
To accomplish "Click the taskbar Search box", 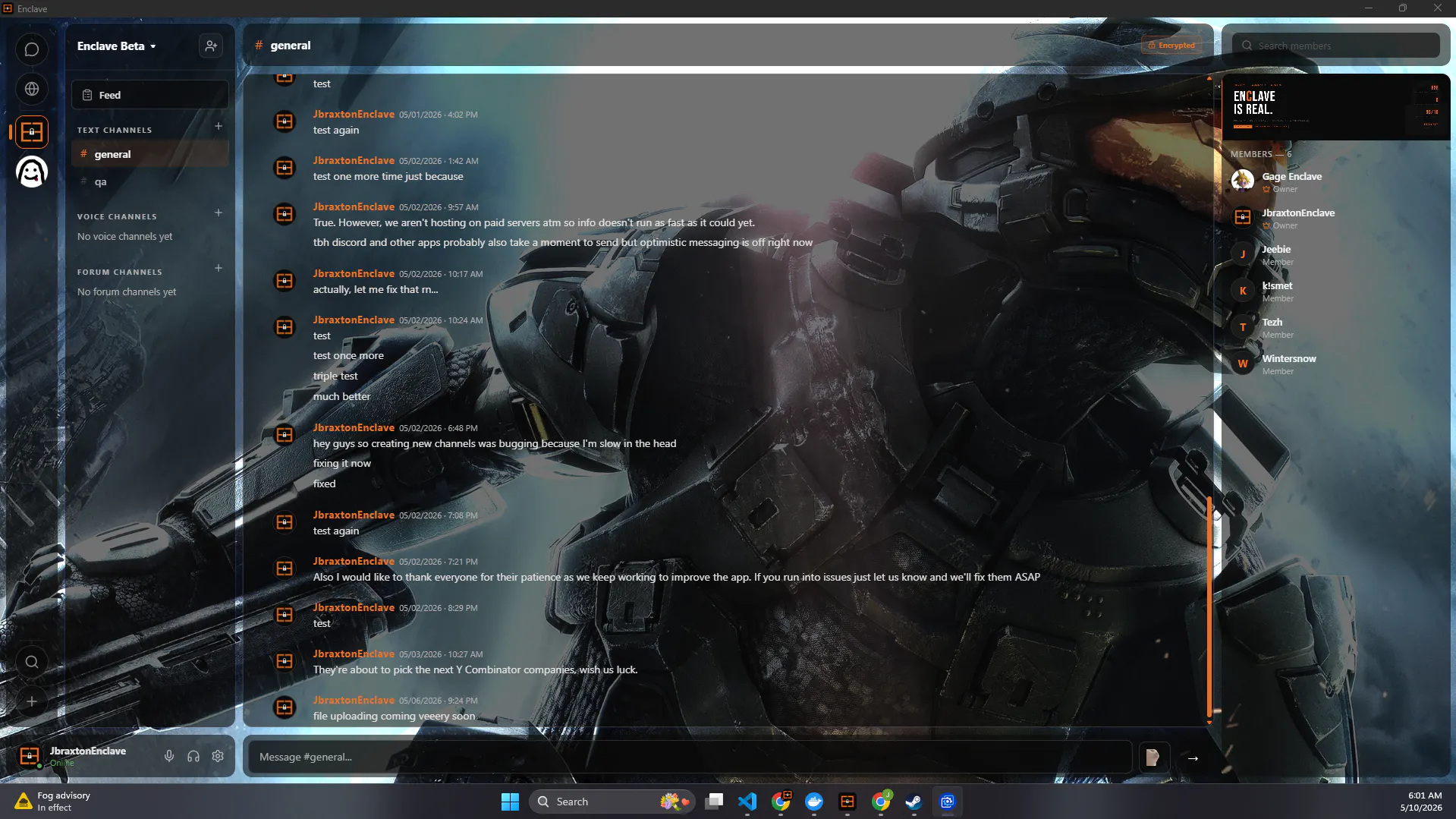I will 612,802.
